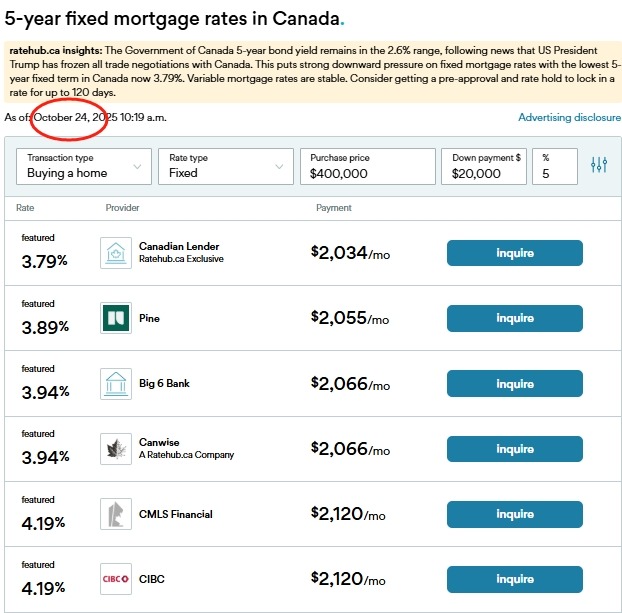The height and width of the screenshot is (613, 622).
Task: Open the Rate type dropdown
Action: [226, 166]
